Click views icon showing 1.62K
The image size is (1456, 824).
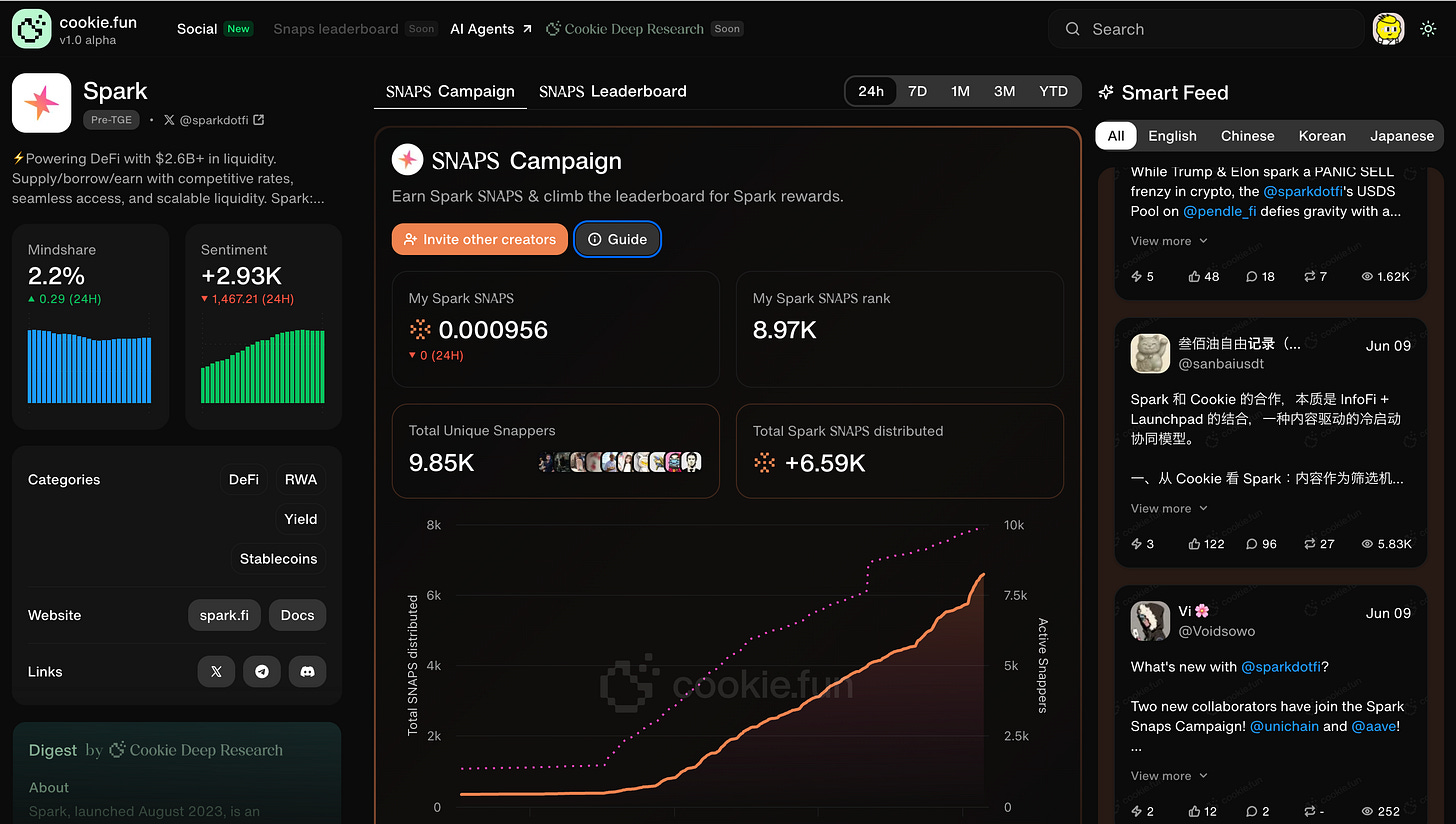point(1367,277)
